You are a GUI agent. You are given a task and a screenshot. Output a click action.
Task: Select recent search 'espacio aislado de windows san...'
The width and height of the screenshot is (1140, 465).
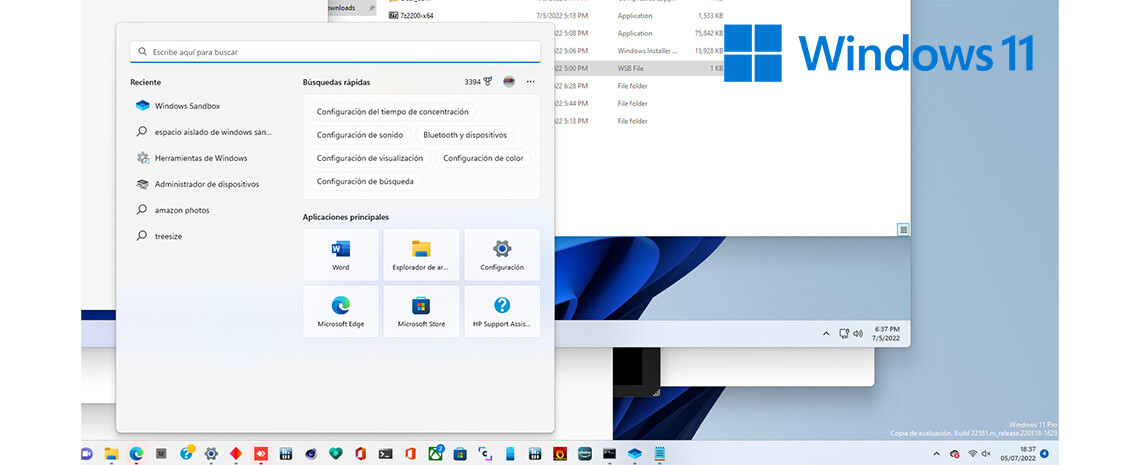tap(204, 132)
